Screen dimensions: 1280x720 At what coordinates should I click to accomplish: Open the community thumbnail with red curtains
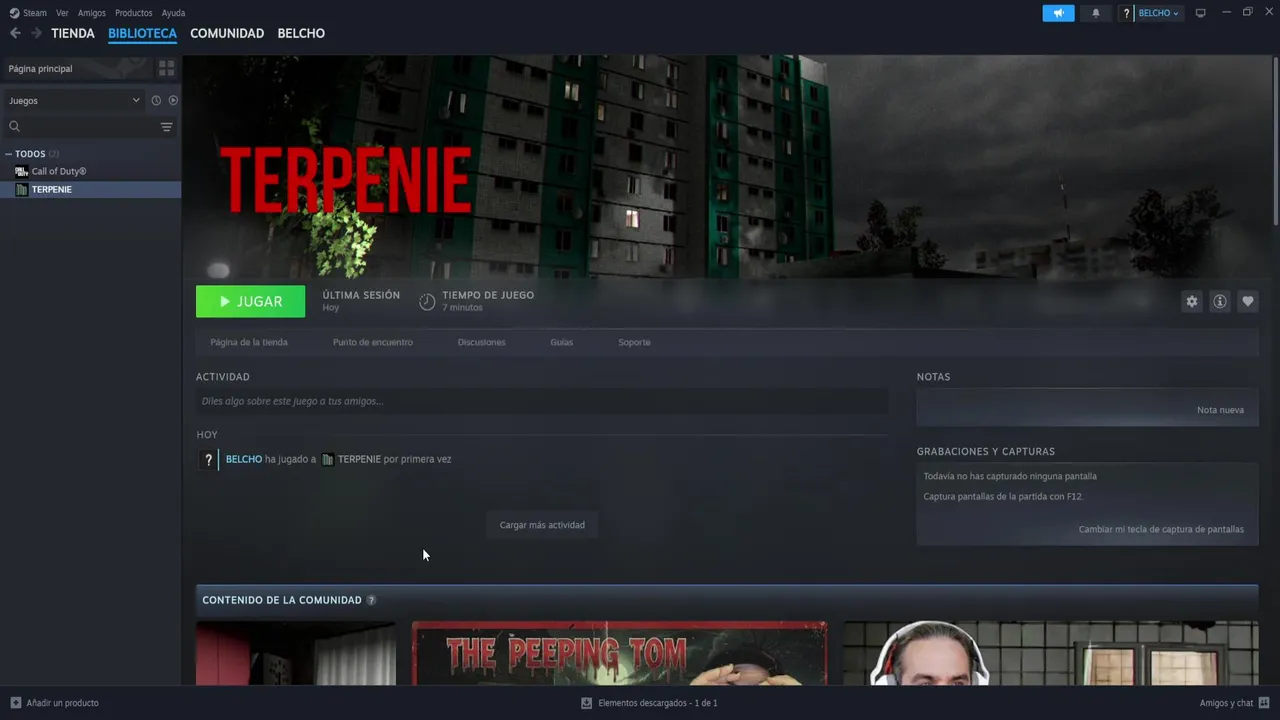pos(296,653)
